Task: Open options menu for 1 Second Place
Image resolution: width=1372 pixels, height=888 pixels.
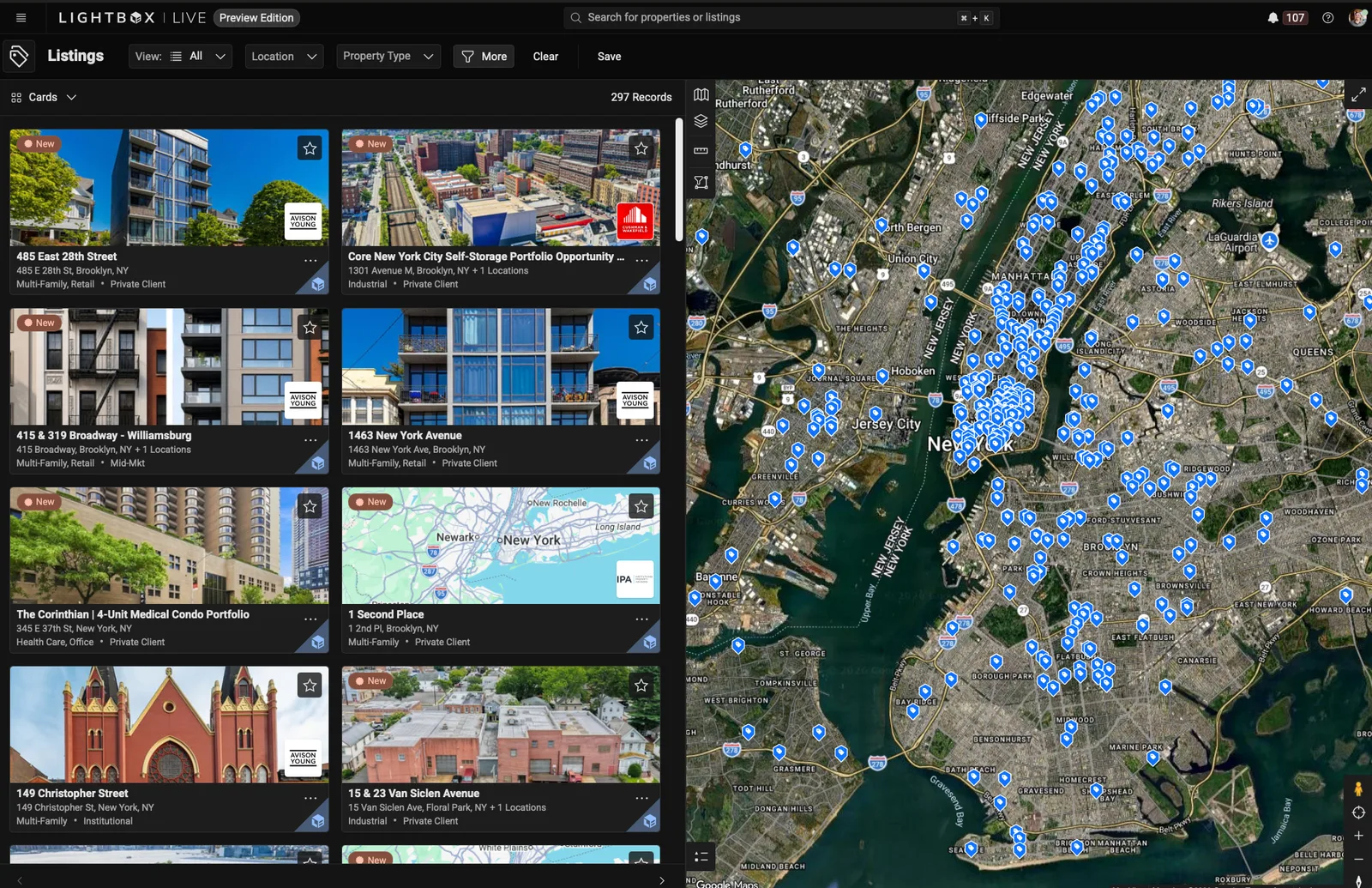Action: pyautogui.click(x=641, y=619)
